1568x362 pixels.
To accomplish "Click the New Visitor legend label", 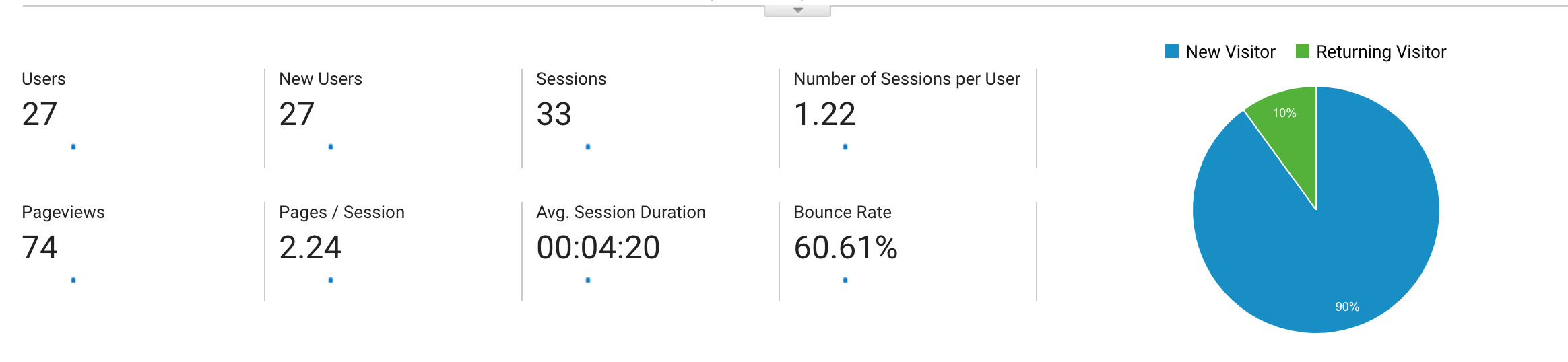I will [x=1231, y=52].
